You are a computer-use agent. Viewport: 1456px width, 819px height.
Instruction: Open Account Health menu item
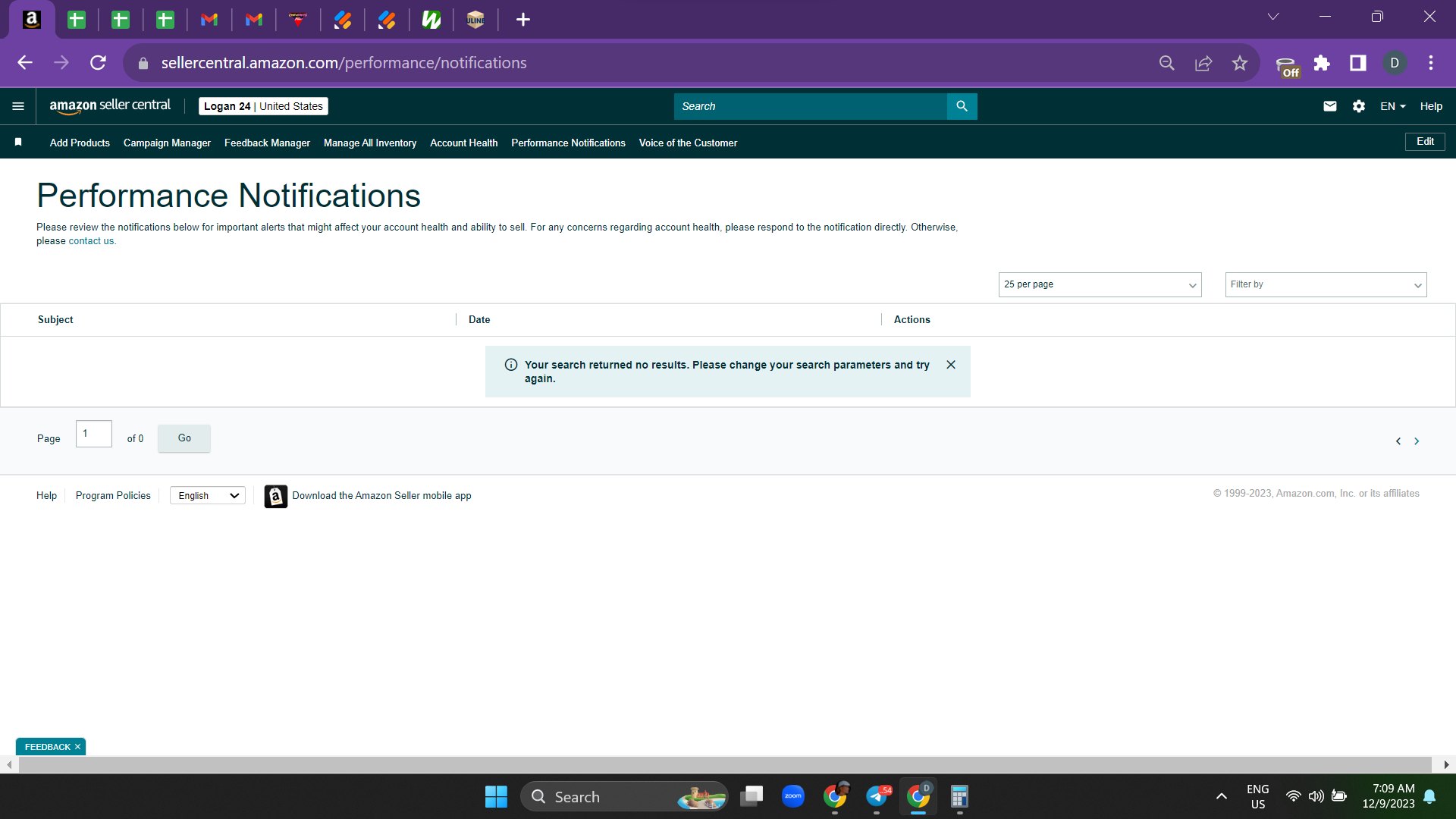tap(464, 143)
